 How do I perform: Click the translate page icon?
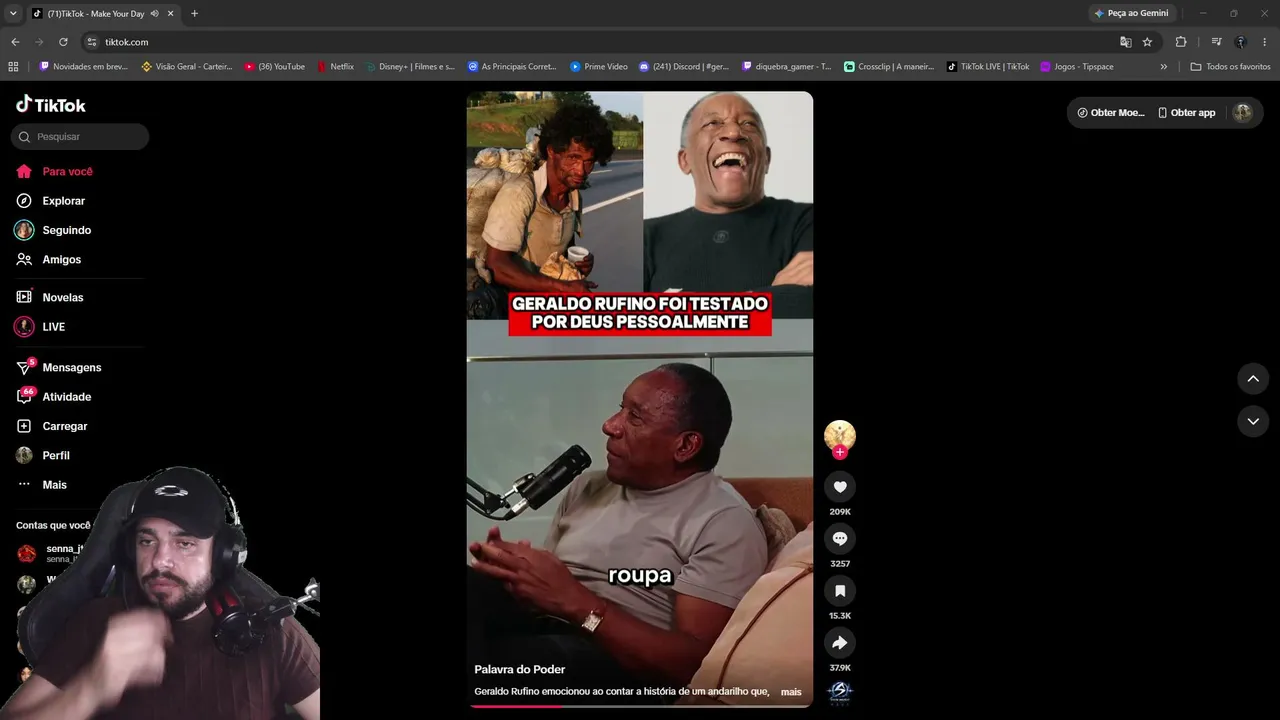(1126, 42)
